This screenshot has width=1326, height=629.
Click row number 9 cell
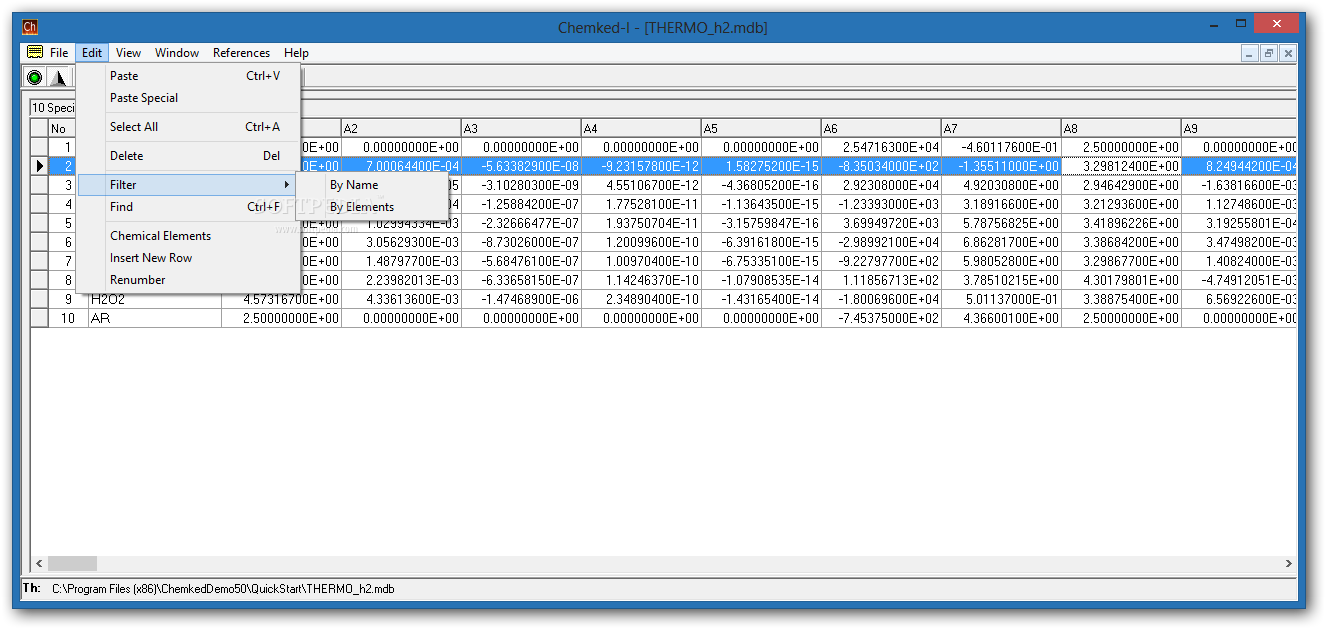68,299
